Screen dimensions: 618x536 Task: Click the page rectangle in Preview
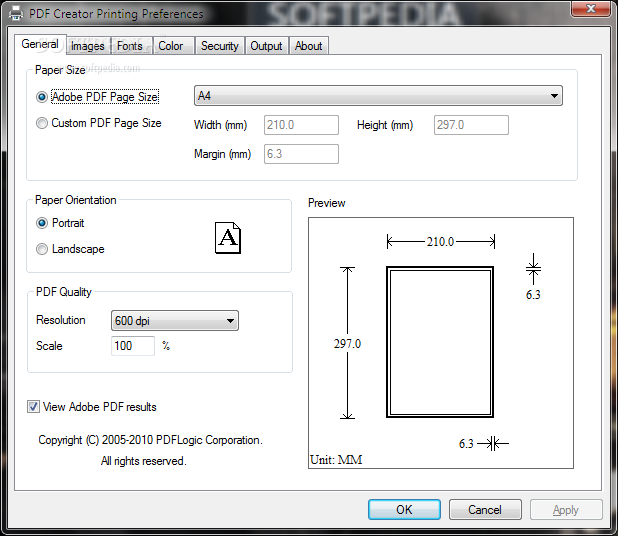tap(440, 342)
